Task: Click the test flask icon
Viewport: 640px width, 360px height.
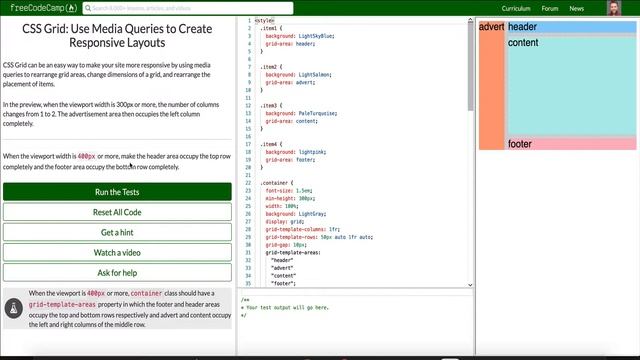Action: [13, 309]
